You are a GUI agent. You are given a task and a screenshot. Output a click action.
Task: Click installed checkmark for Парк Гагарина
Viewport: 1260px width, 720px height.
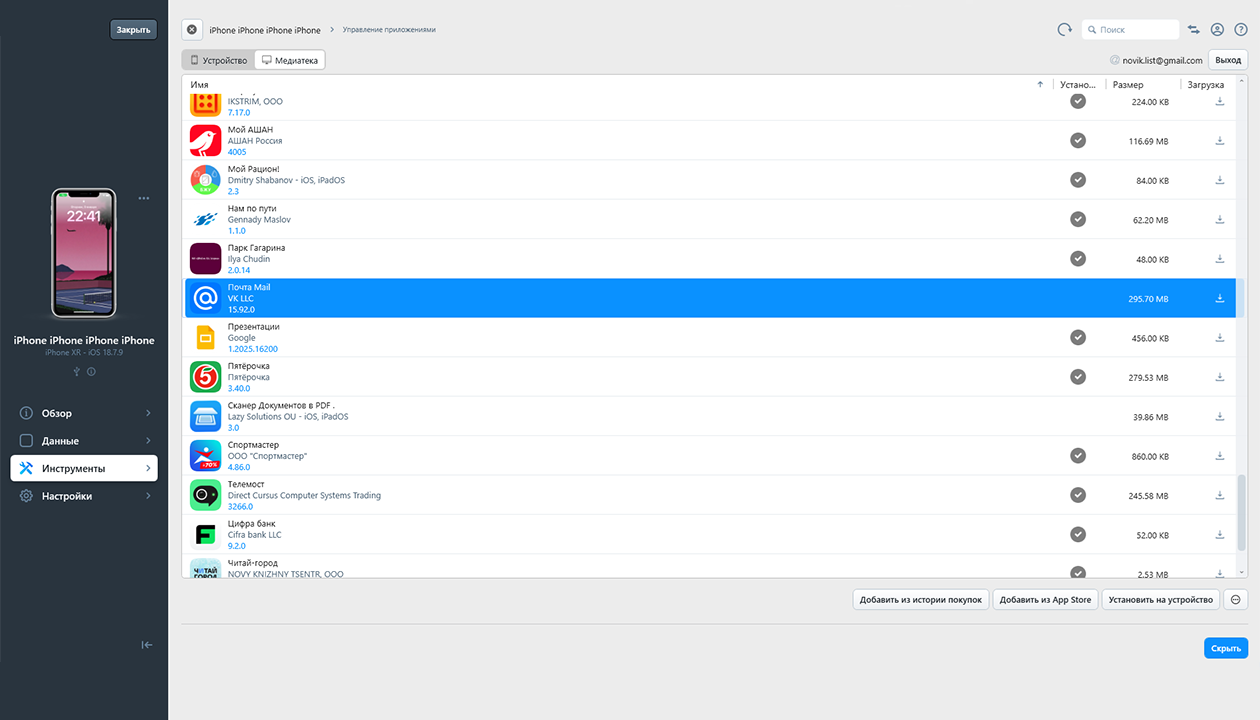1078,259
